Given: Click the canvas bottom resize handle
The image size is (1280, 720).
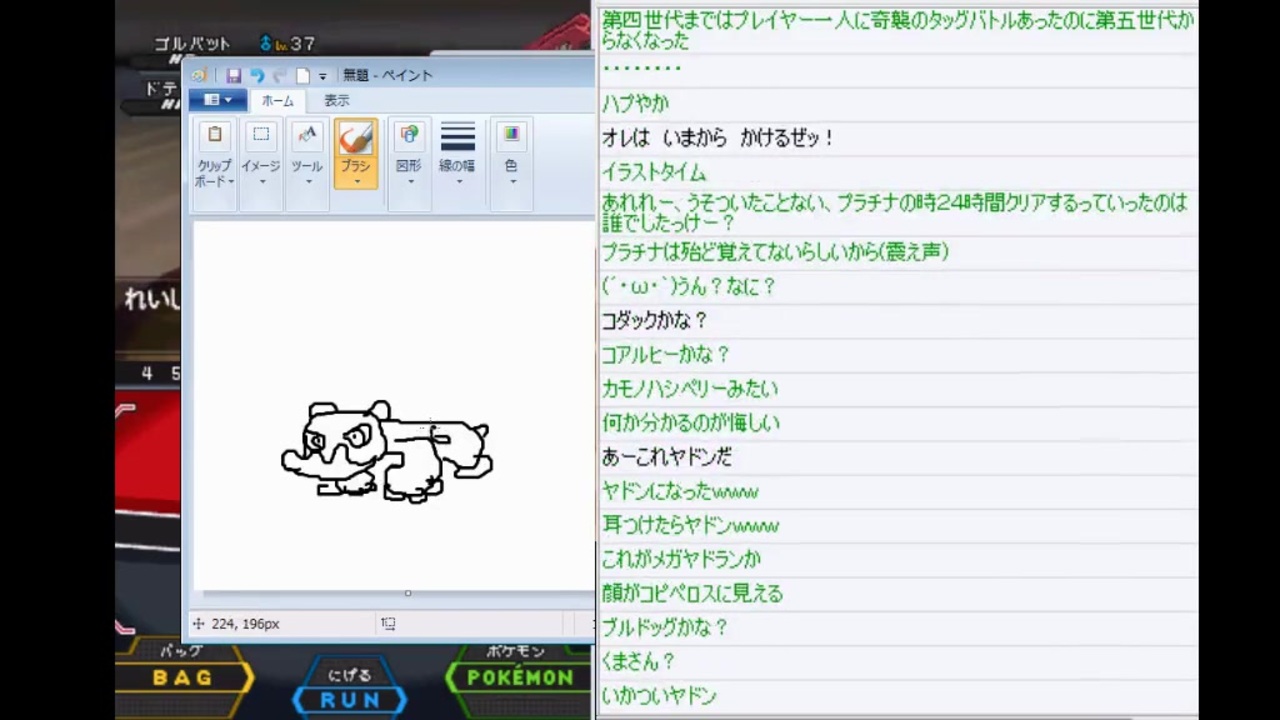Looking at the screenshot, I should [x=408, y=593].
